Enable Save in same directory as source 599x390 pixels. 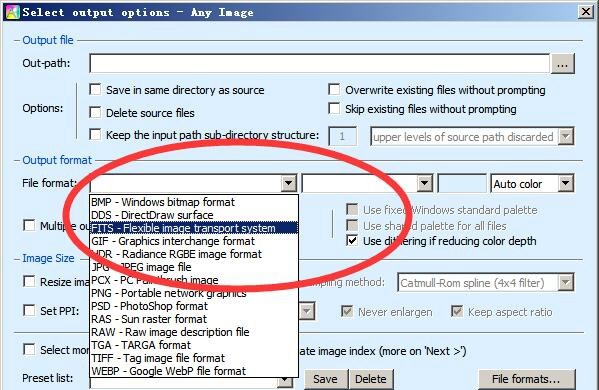pos(95,90)
